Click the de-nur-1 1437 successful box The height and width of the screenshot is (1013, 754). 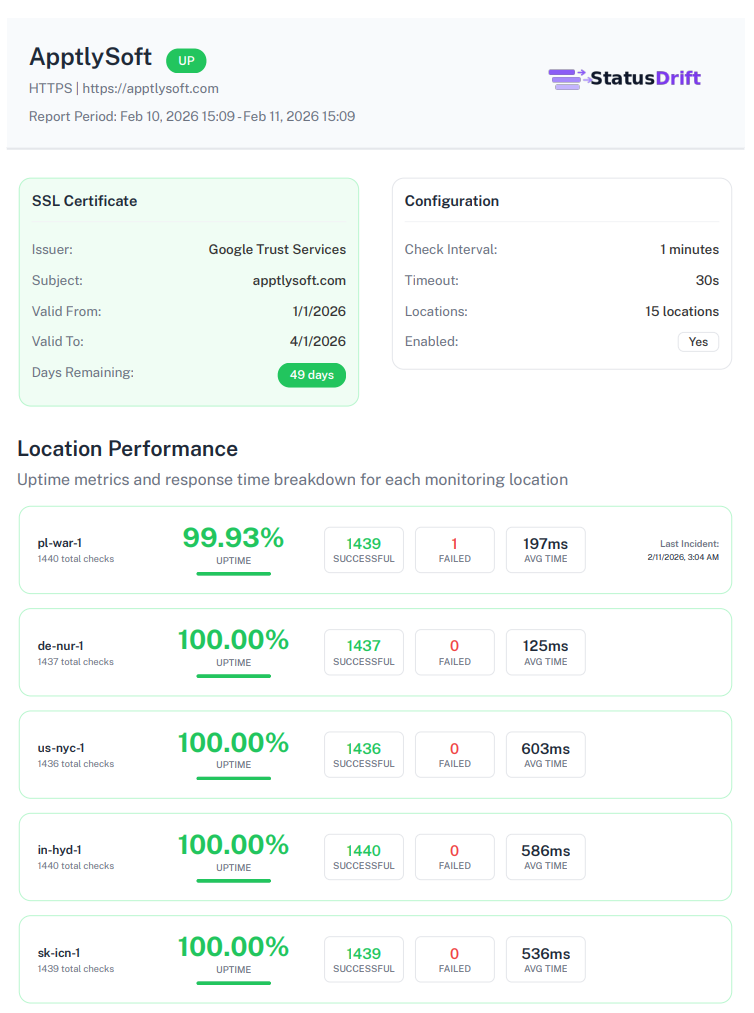(364, 652)
